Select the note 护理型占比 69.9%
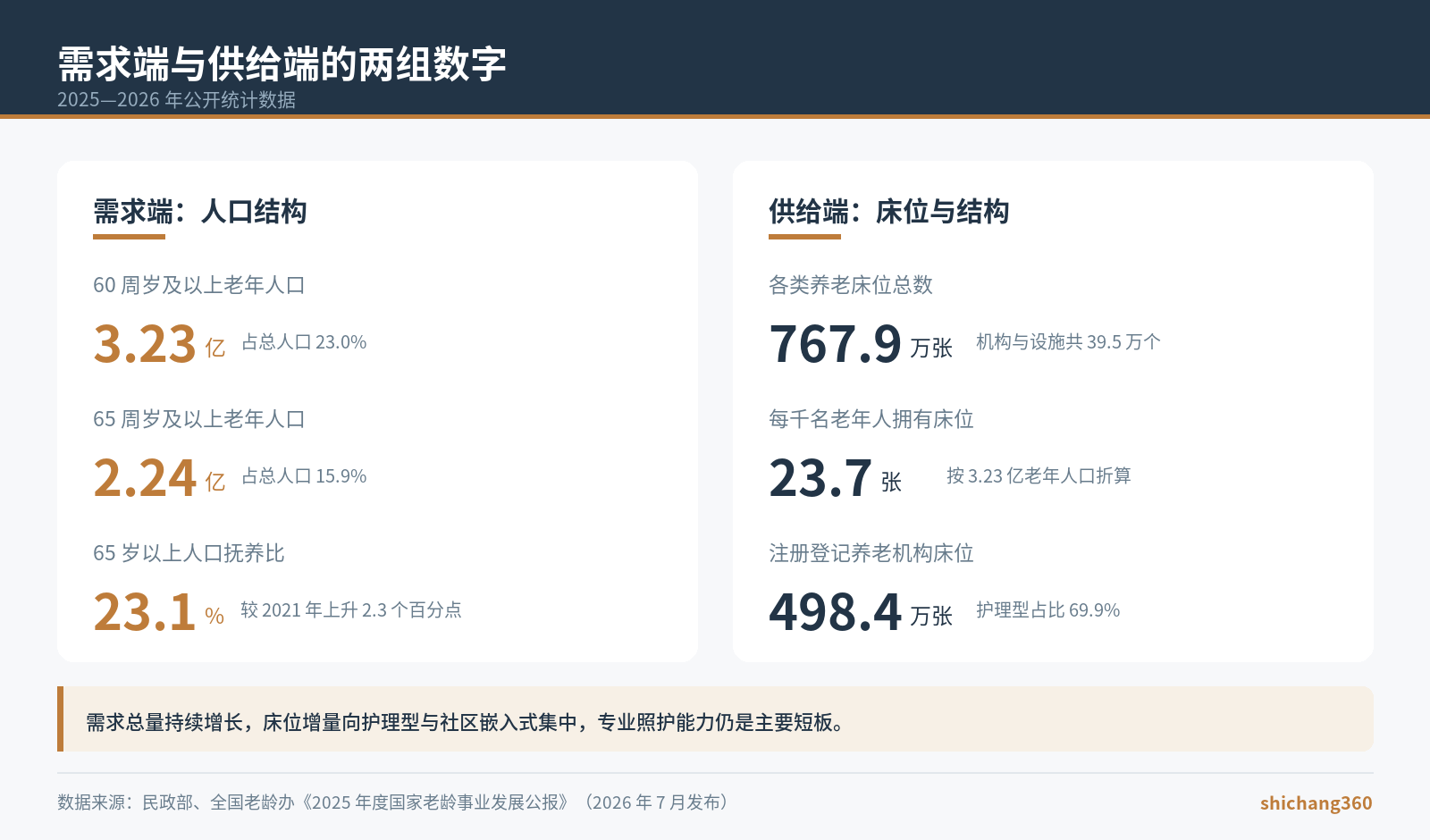 click(1047, 610)
